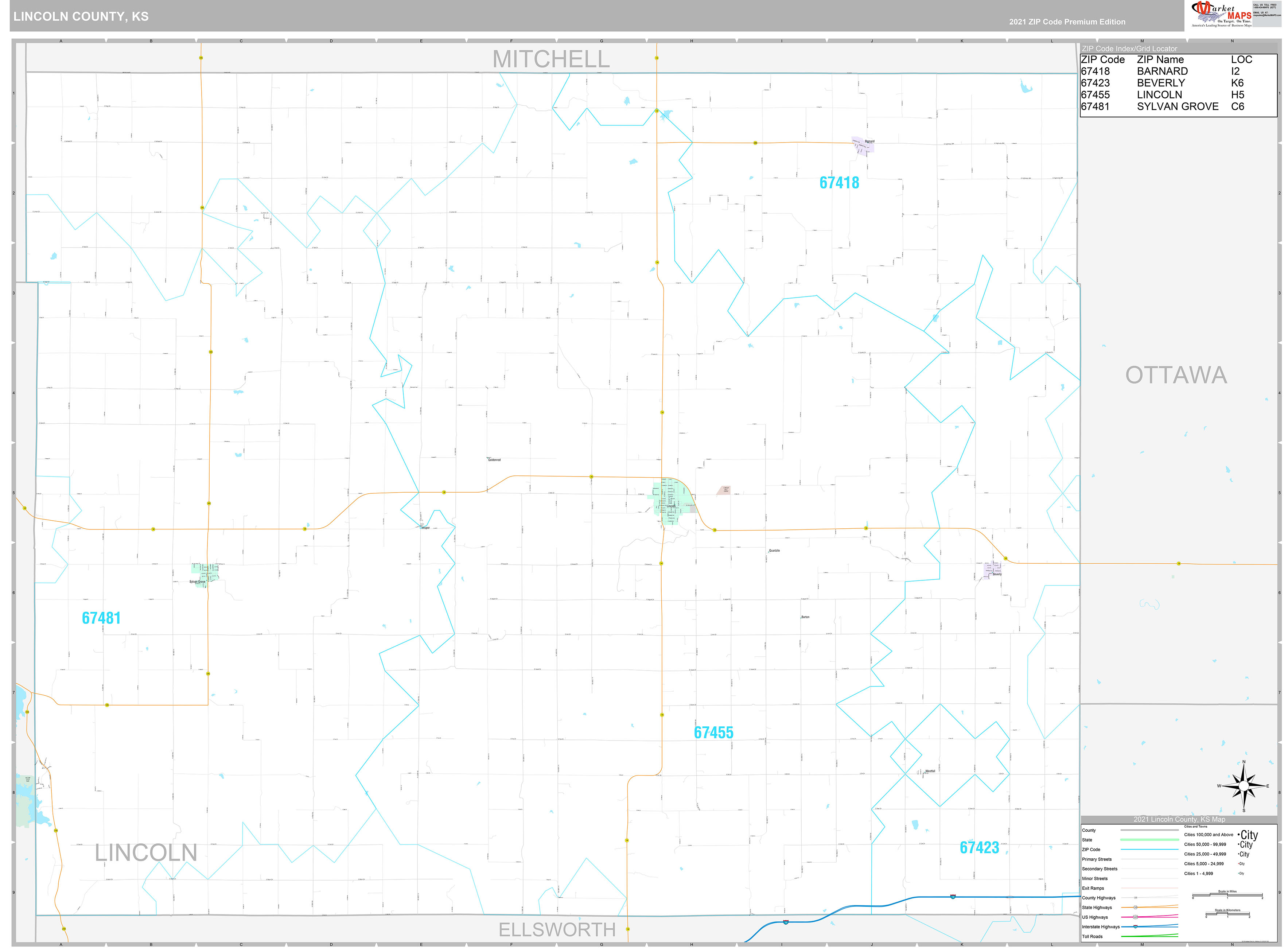Click the County Highways marker in the legend
Viewport: 1288px width, 948px height.
click(1135, 898)
